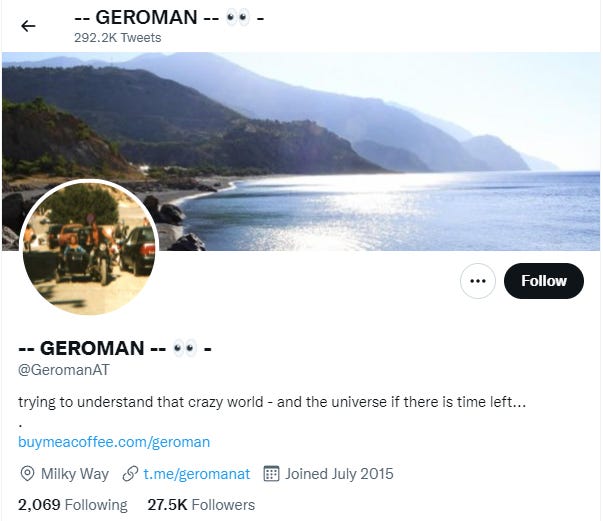
Task: Open the three-dots more options button
Action: tap(478, 281)
